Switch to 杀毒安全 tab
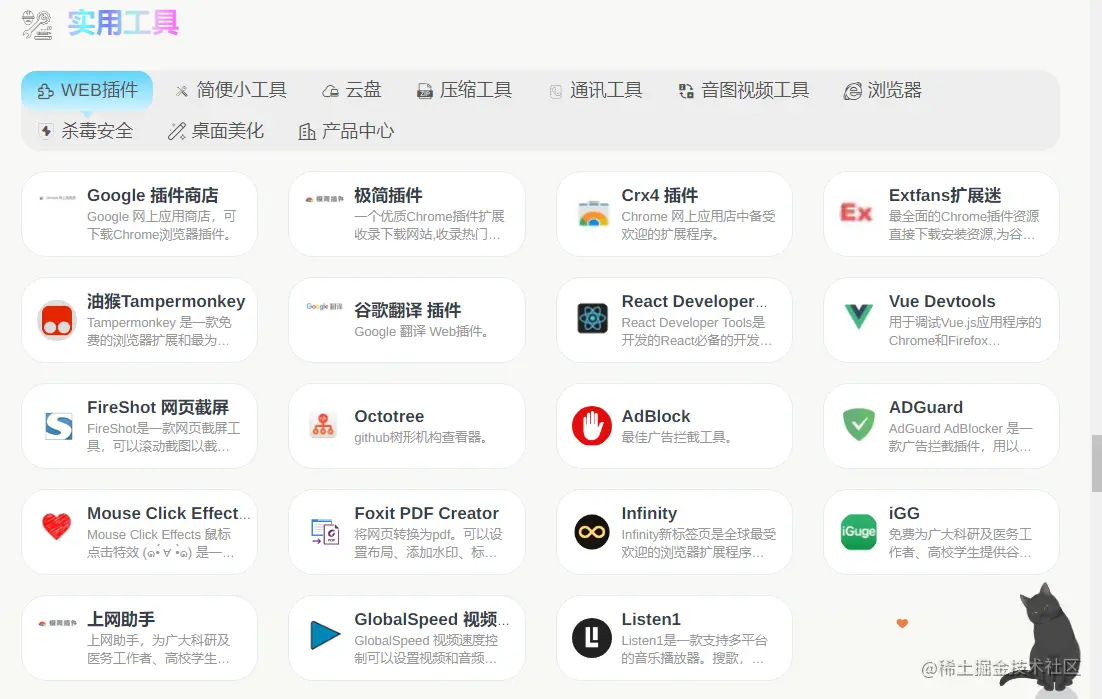This screenshot has width=1102, height=699. 86,131
